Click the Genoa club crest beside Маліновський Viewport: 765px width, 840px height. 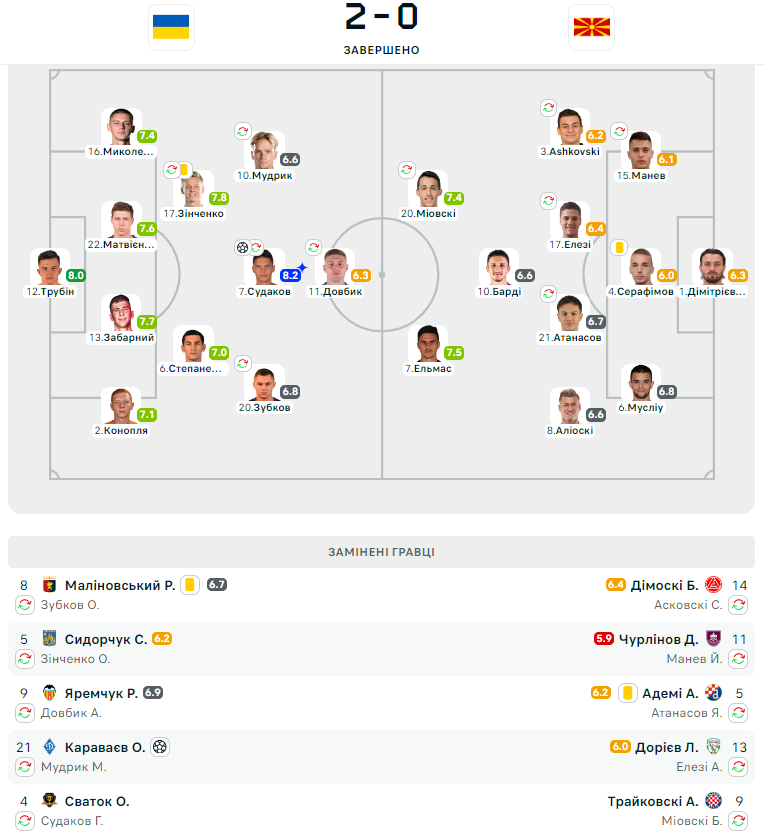[49, 584]
